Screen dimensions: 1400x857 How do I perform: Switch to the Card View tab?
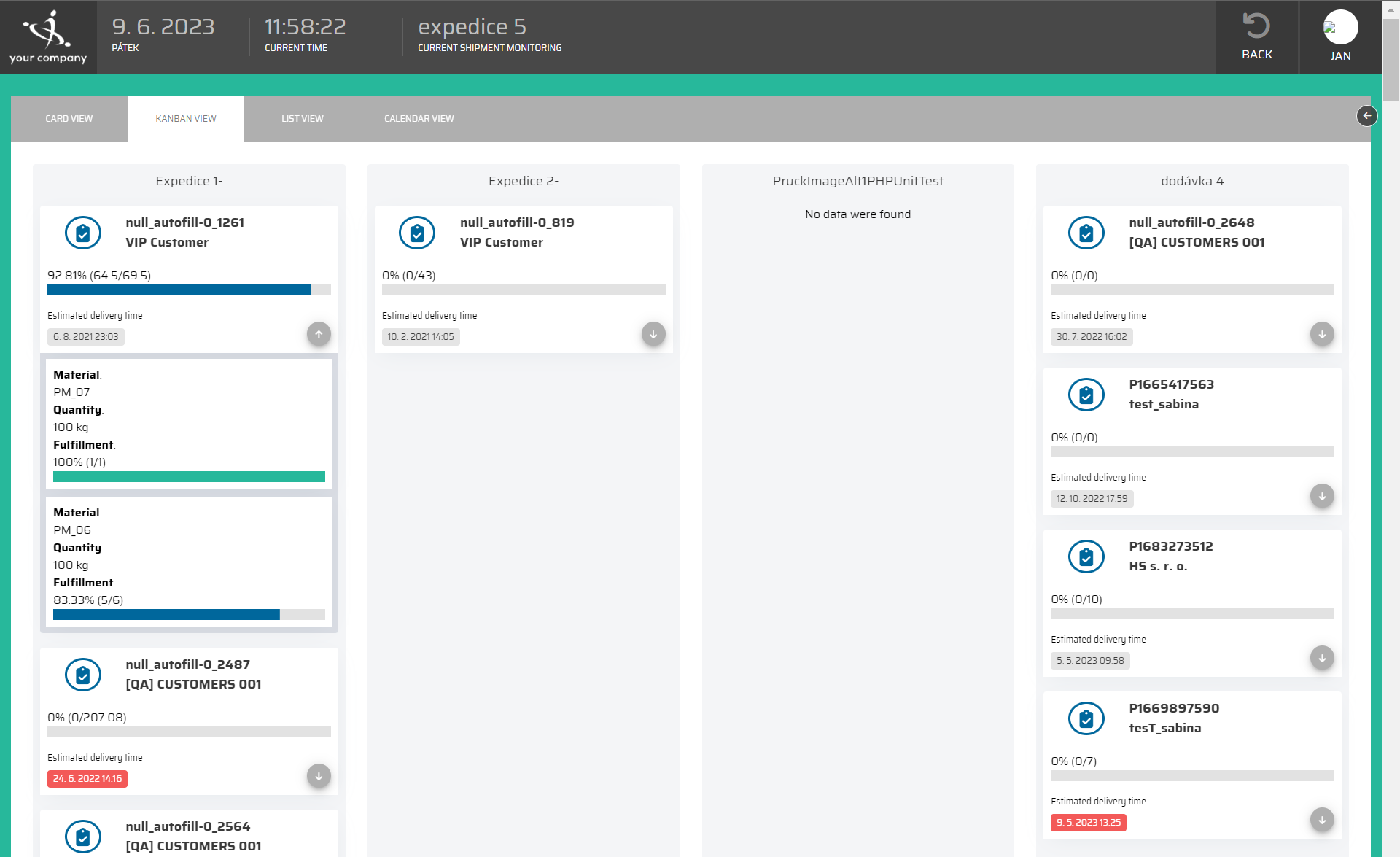point(69,119)
